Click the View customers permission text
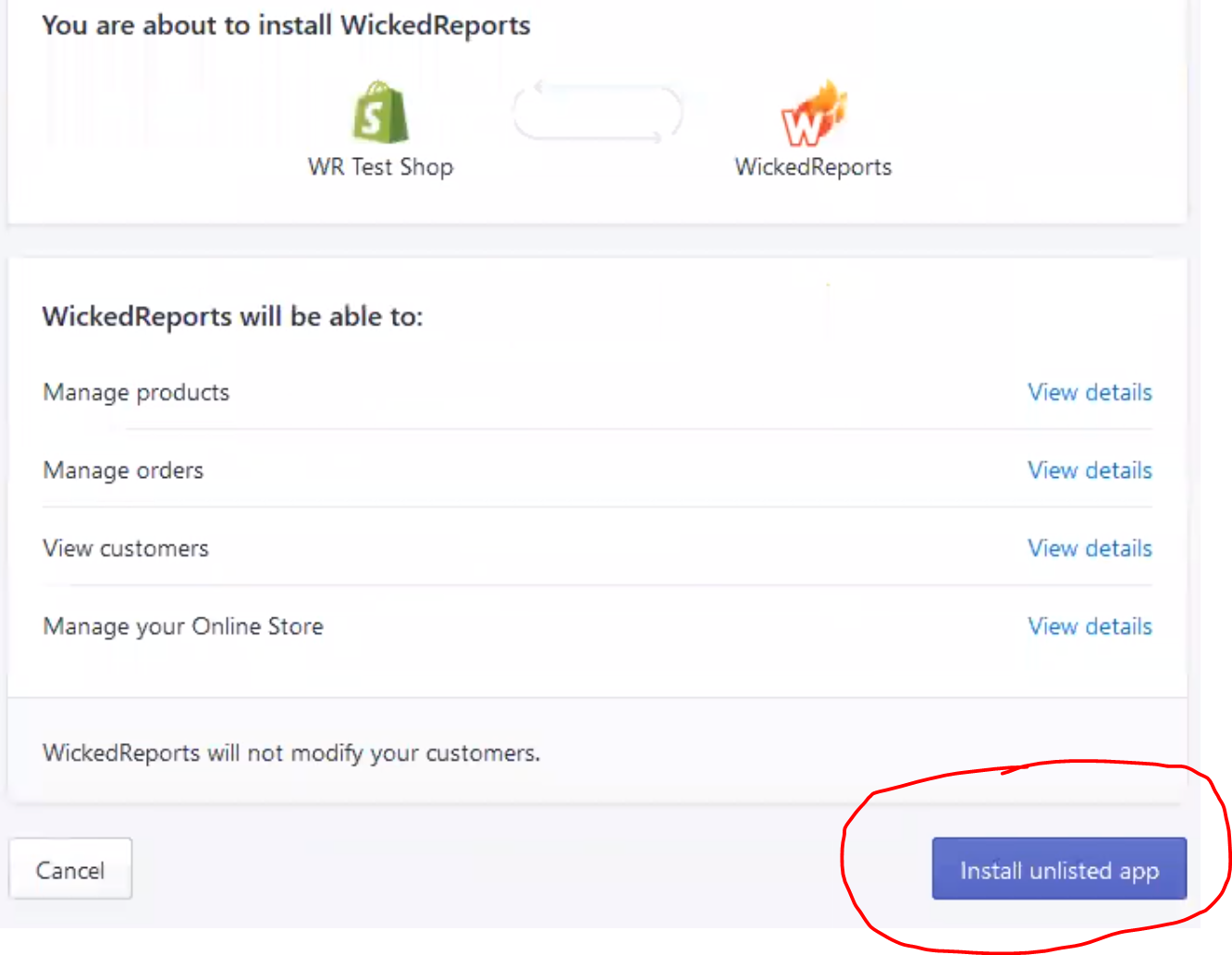1232x955 pixels. pyautogui.click(x=126, y=548)
